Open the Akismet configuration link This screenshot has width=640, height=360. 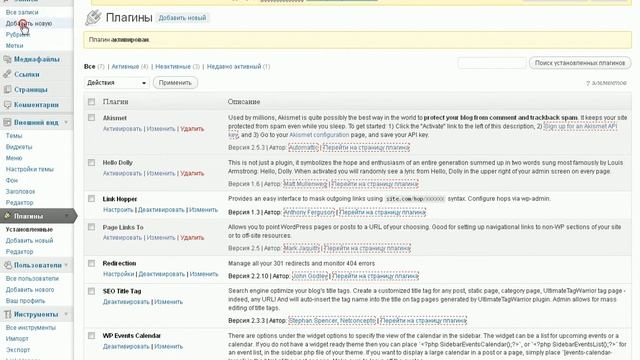point(319,135)
